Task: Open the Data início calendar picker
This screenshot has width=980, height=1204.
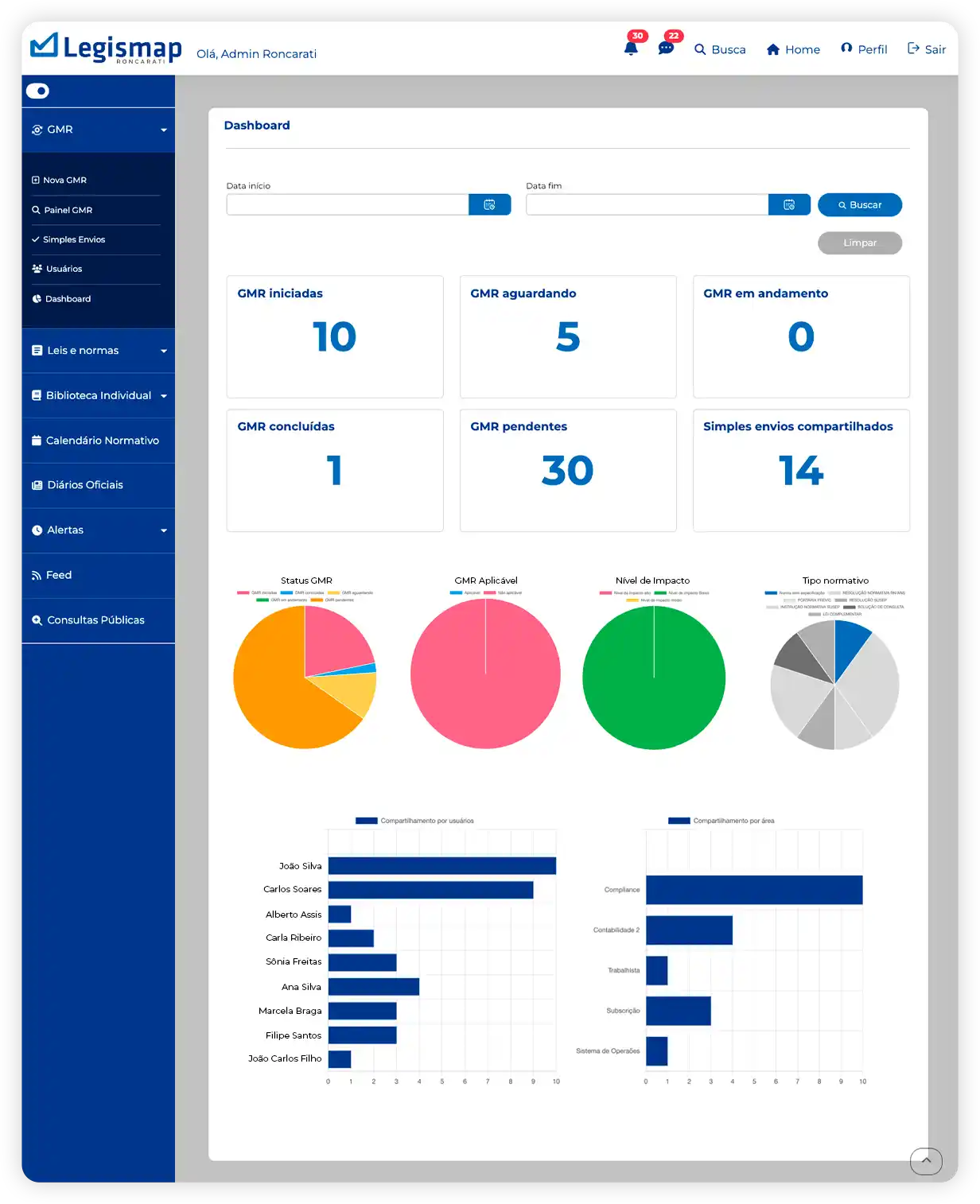Action: point(489,205)
